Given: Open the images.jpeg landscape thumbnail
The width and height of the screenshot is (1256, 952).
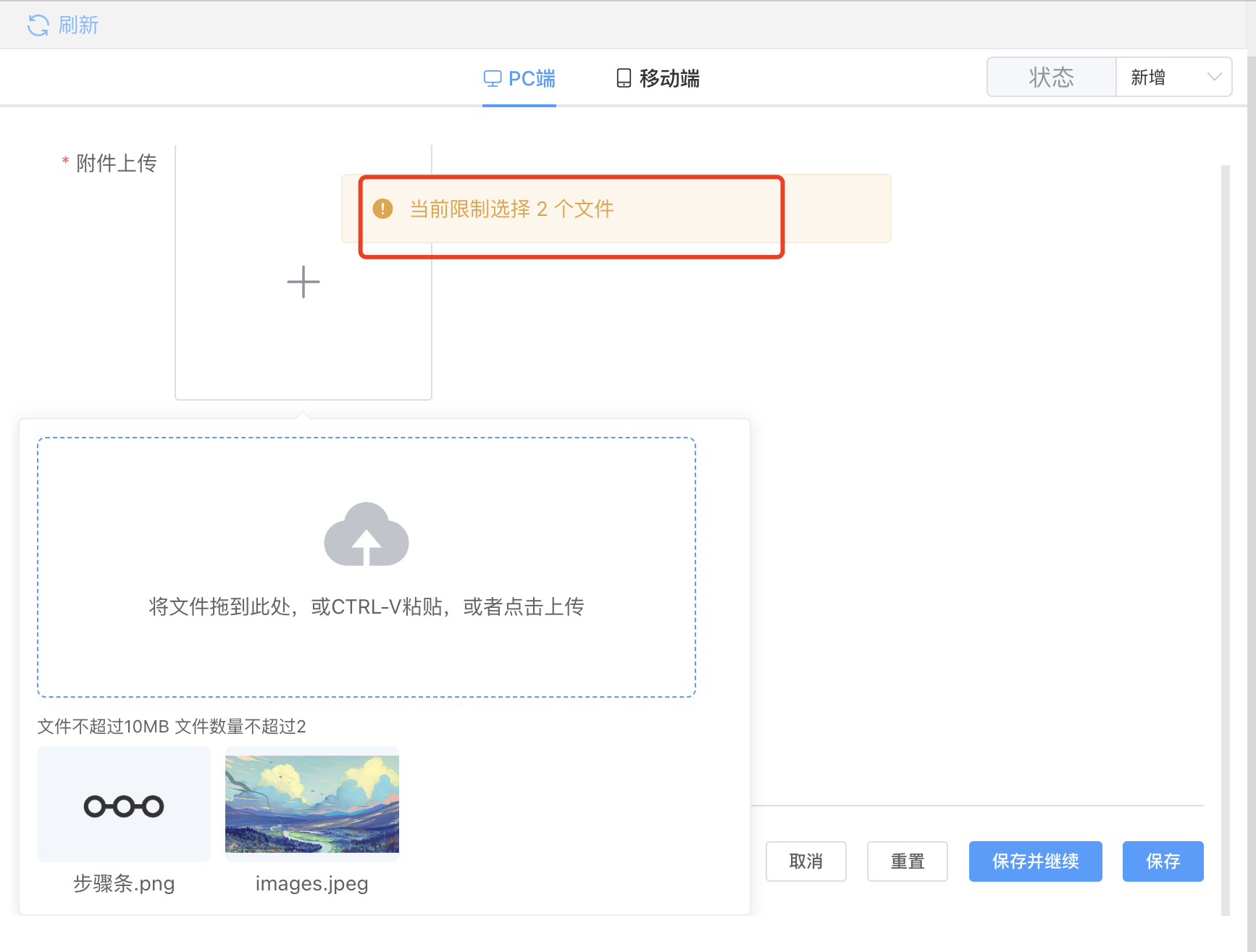Looking at the screenshot, I should (312, 804).
